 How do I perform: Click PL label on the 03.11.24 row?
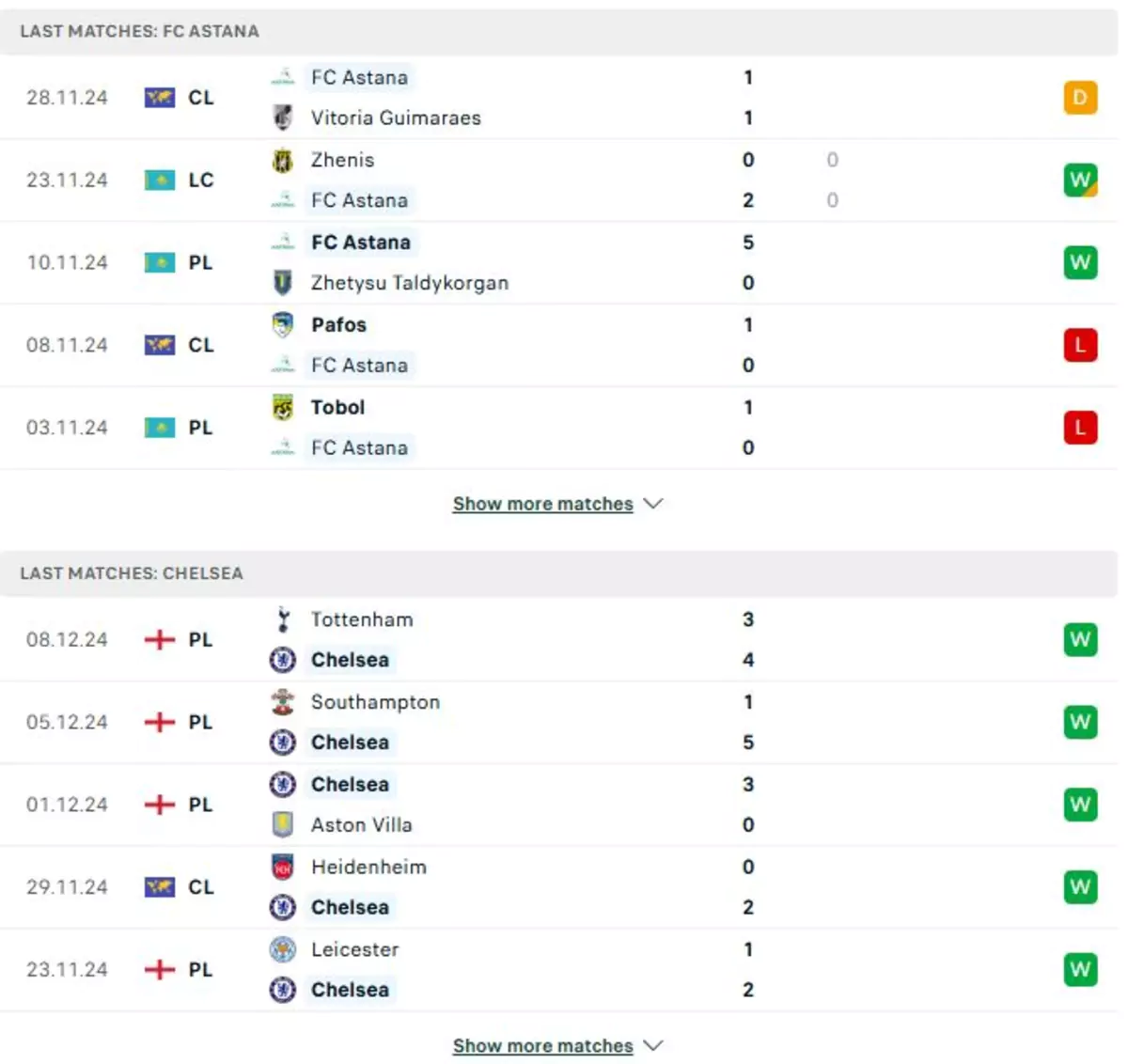tap(201, 428)
